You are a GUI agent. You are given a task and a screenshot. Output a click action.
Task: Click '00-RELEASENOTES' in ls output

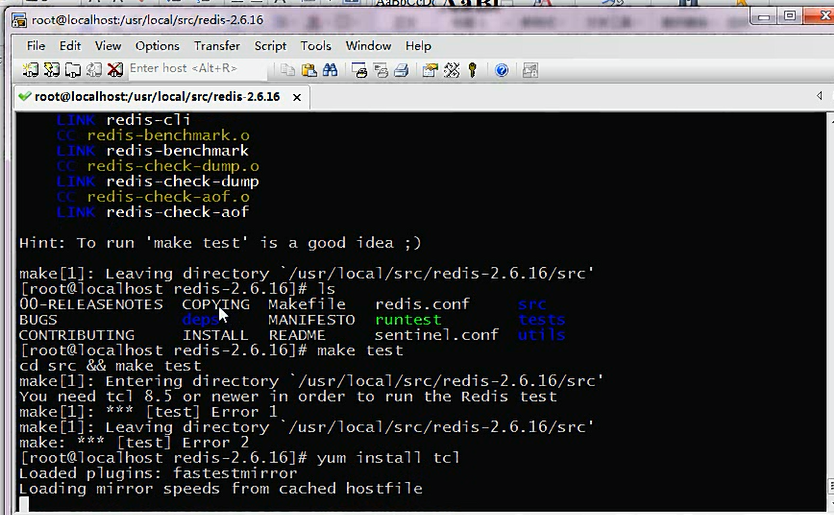coord(91,304)
